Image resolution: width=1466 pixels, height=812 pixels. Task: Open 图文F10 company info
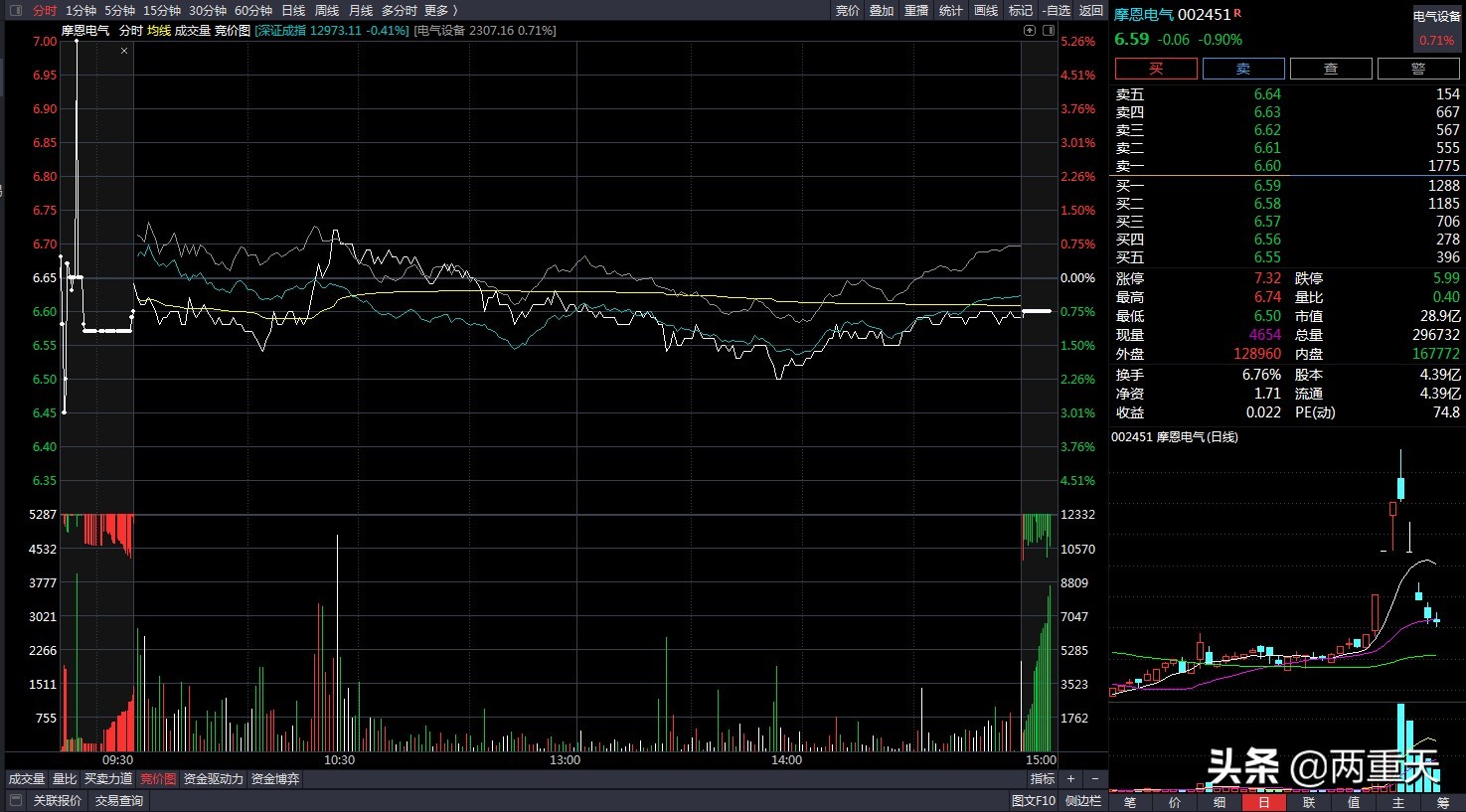(1034, 801)
